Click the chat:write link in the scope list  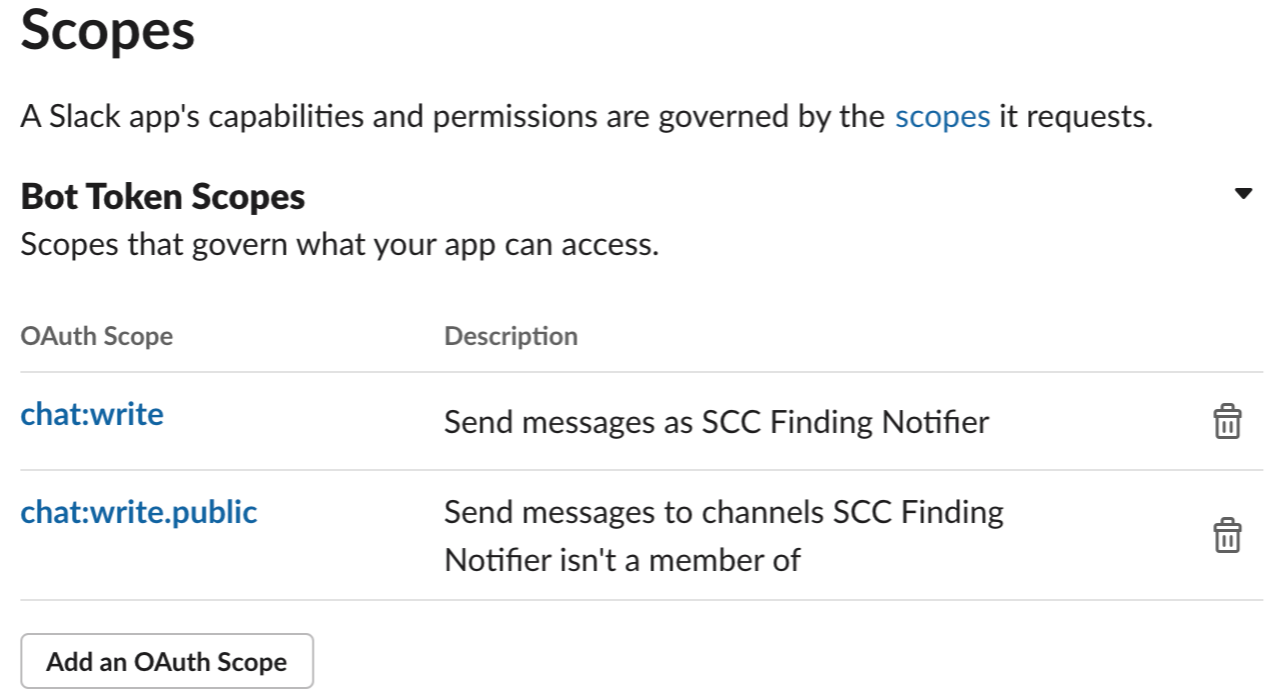(x=92, y=414)
